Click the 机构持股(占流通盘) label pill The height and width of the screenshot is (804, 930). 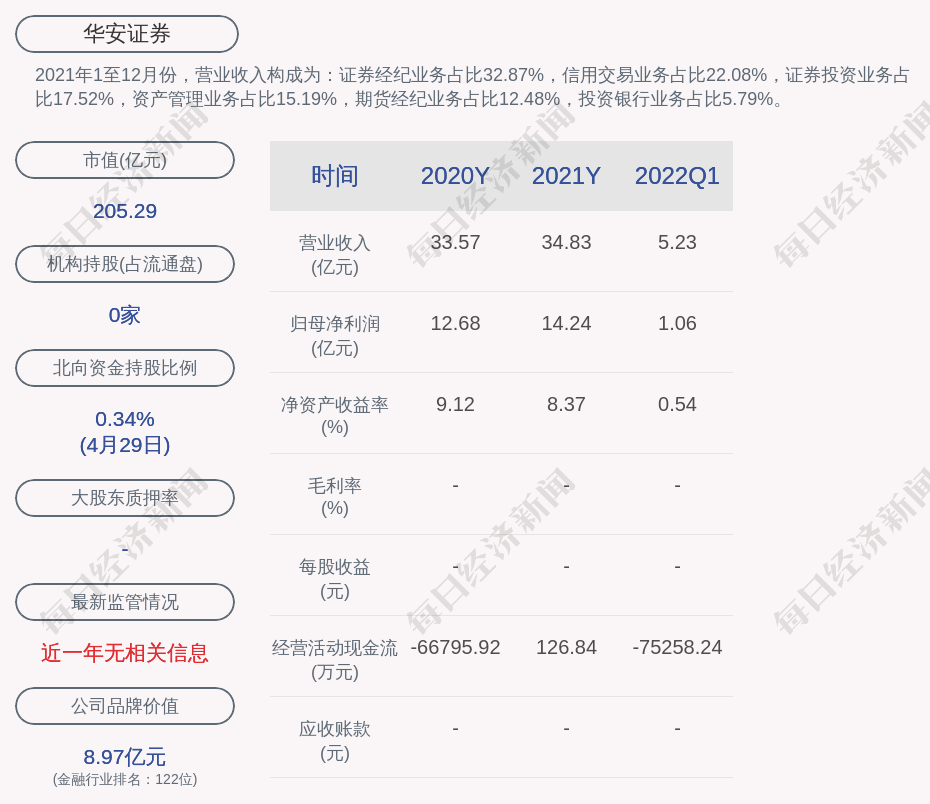(125, 264)
